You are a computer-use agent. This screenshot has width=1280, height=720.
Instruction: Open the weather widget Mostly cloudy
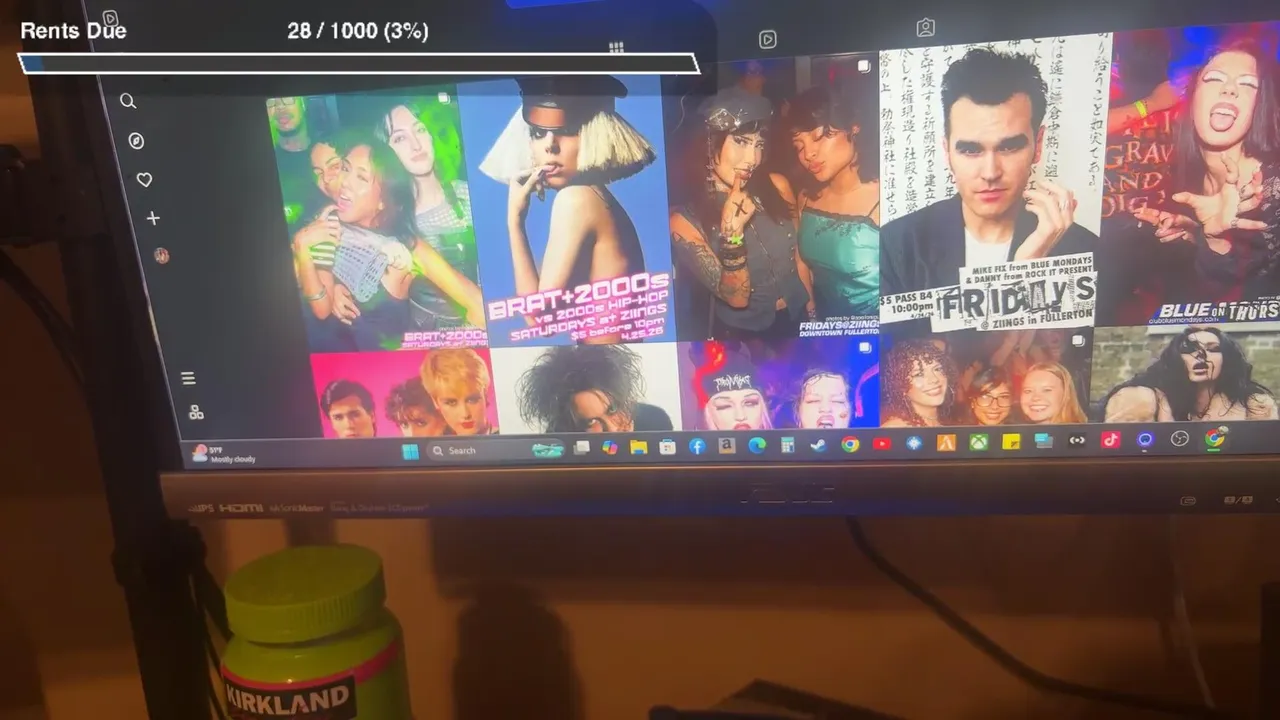224,455
